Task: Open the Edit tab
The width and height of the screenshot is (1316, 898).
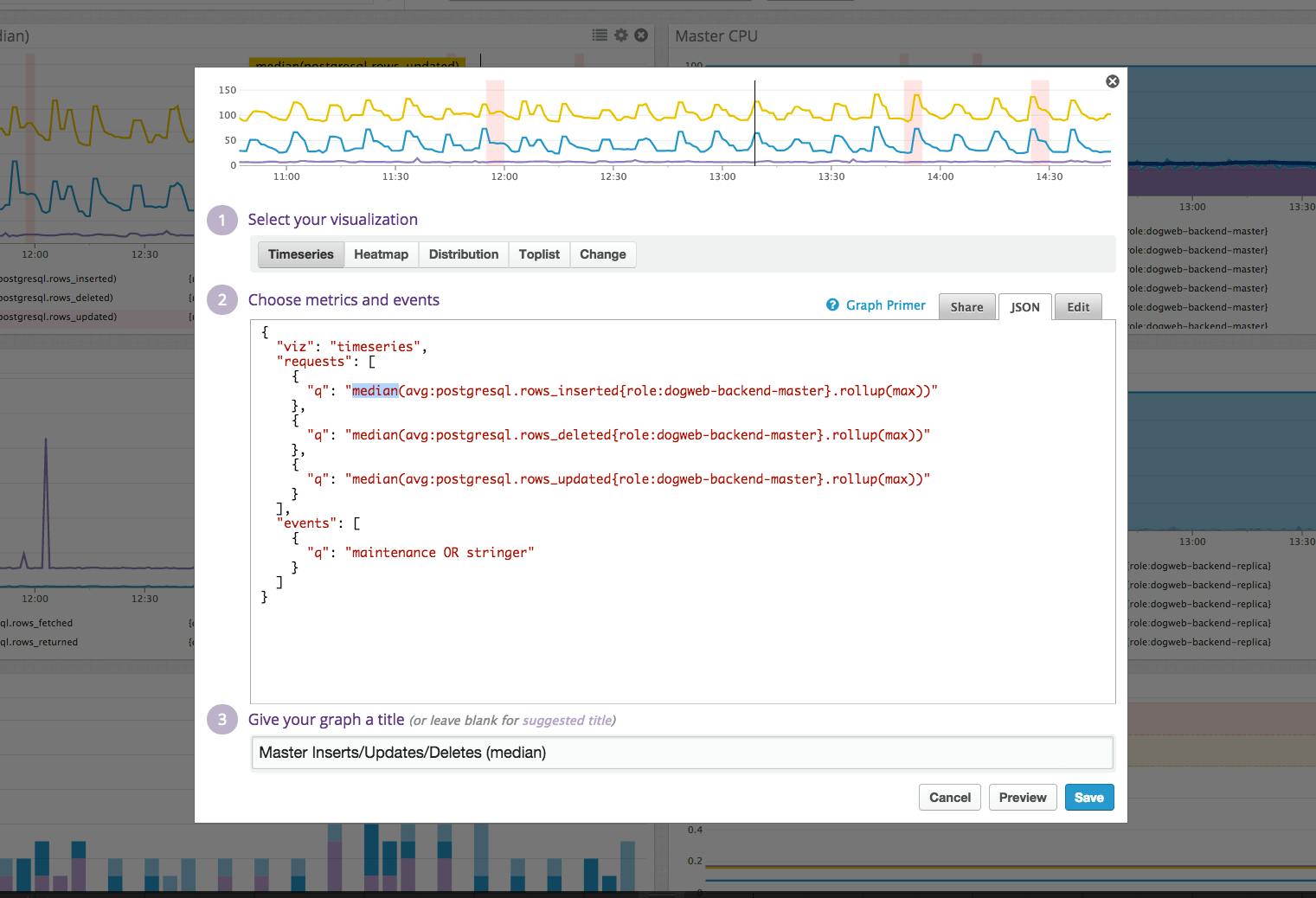Action: (1078, 307)
